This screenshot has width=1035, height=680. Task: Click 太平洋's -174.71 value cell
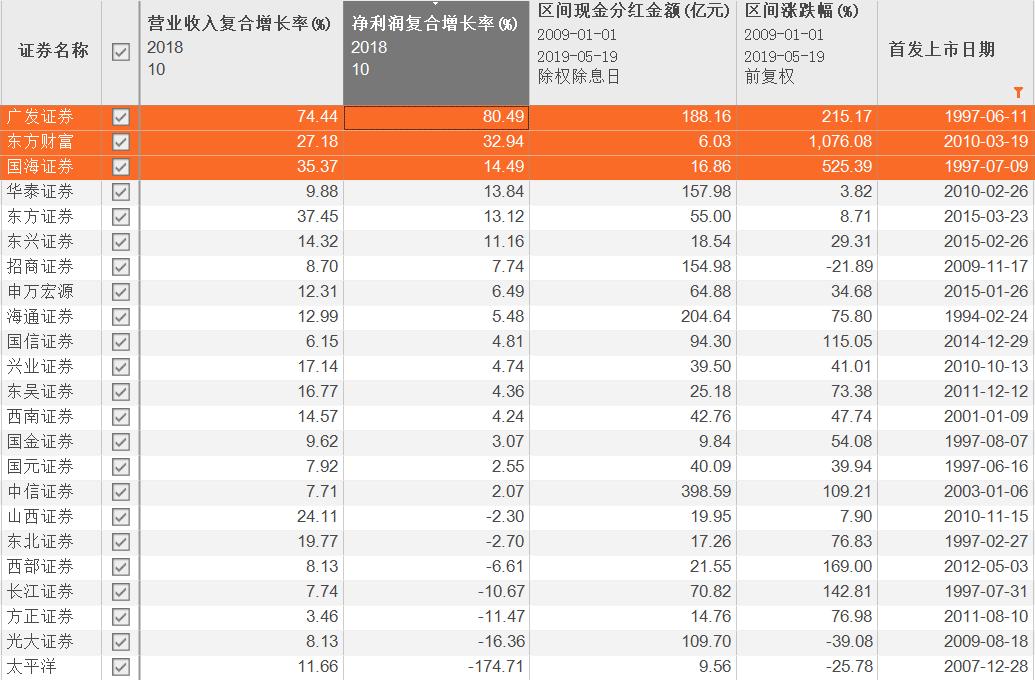[x=435, y=666]
